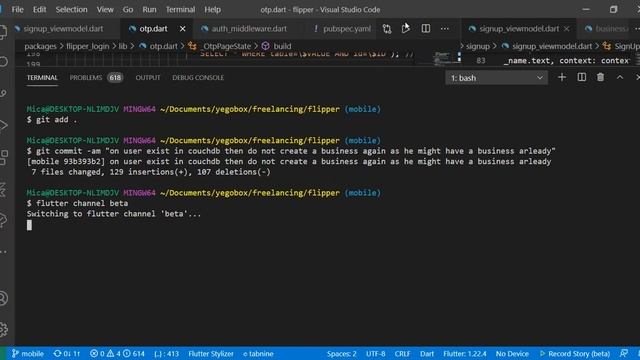Change CRLF end of line sequence

[402, 353]
